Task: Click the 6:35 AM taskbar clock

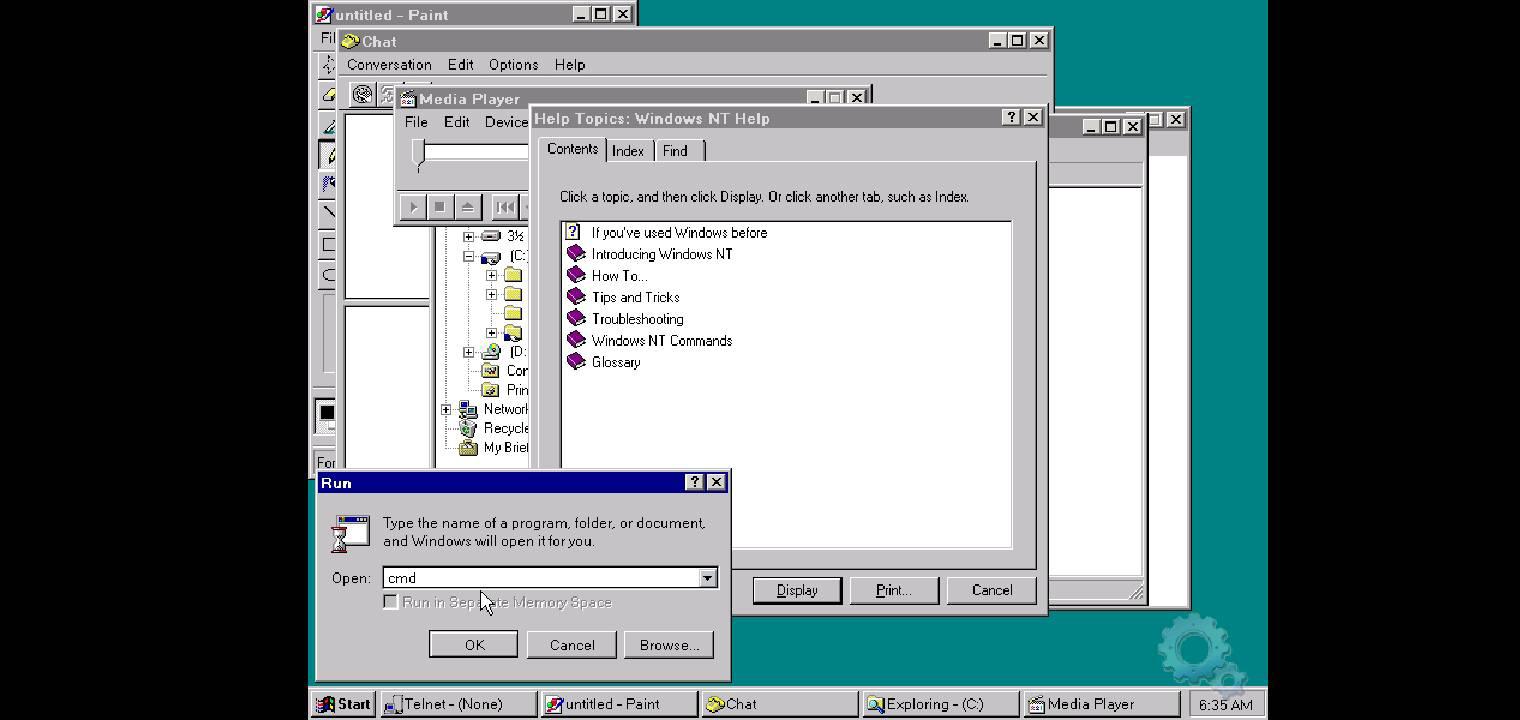Action: pos(1225,704)
